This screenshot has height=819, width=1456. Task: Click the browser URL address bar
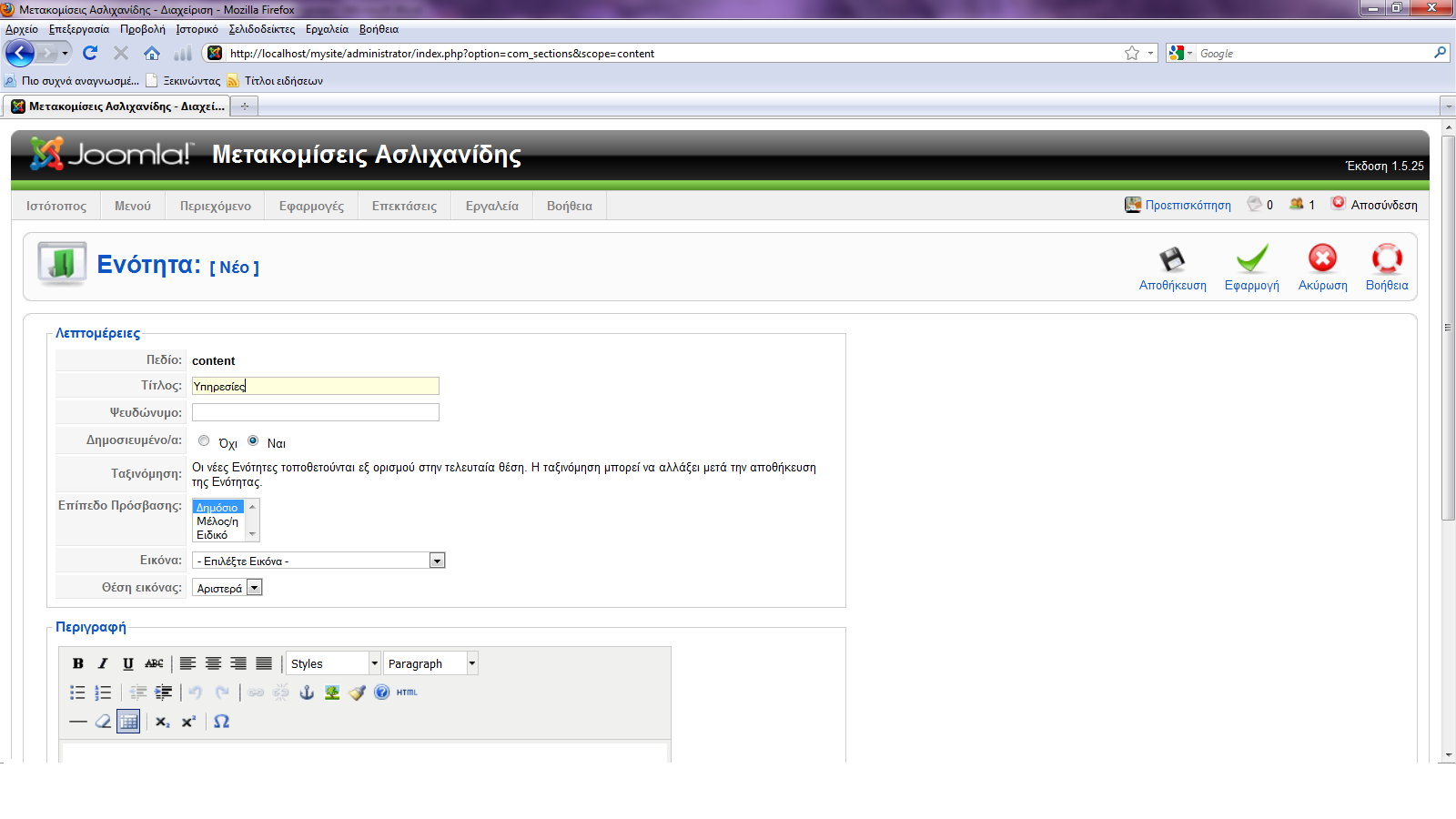673,54
